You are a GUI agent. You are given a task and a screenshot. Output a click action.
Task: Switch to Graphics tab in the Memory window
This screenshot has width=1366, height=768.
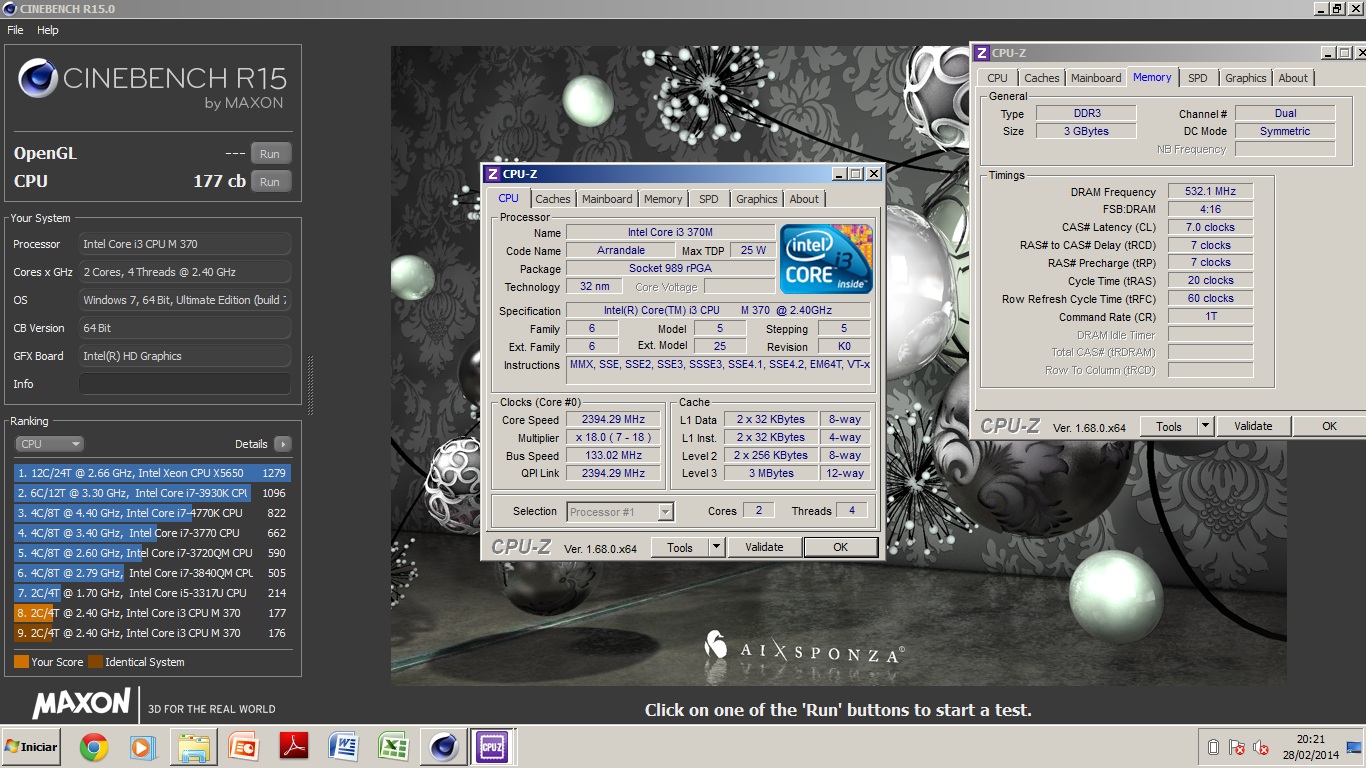1246,78
